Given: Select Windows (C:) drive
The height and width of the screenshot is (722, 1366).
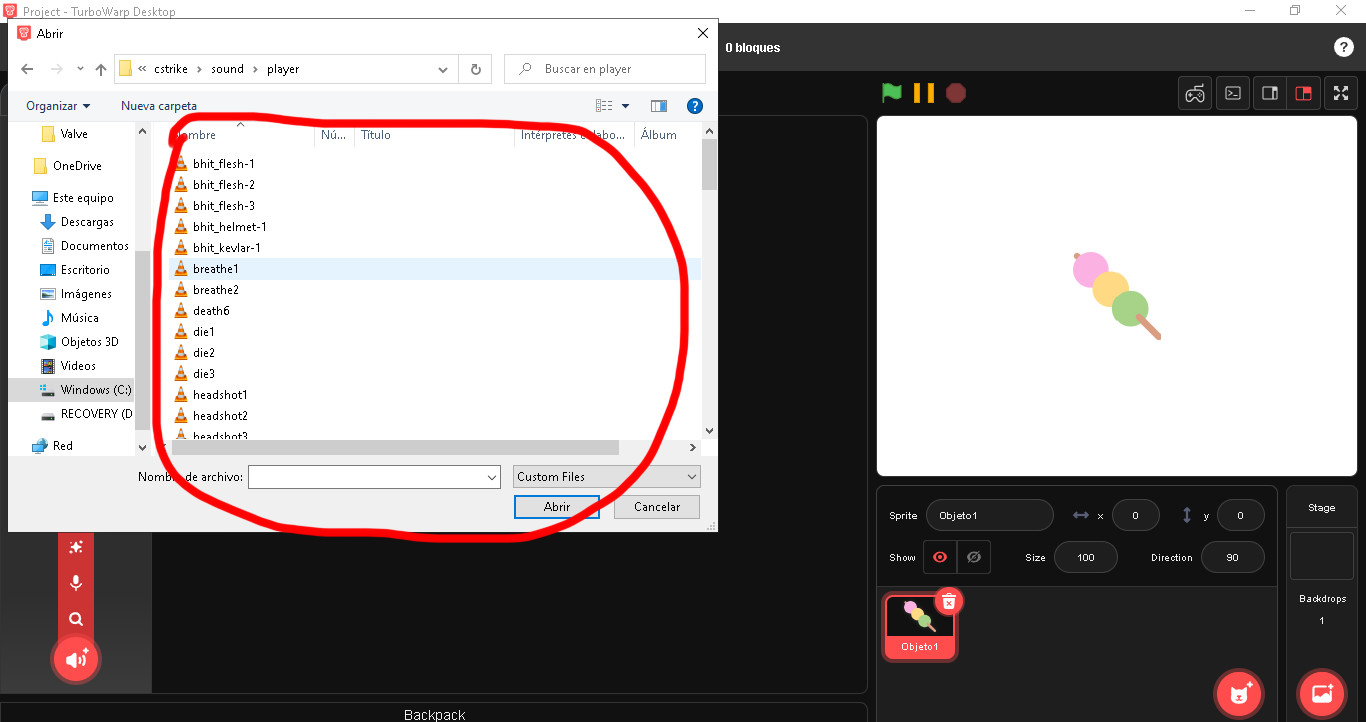Looking at the screenshot, I should click(x=96, y=390).
